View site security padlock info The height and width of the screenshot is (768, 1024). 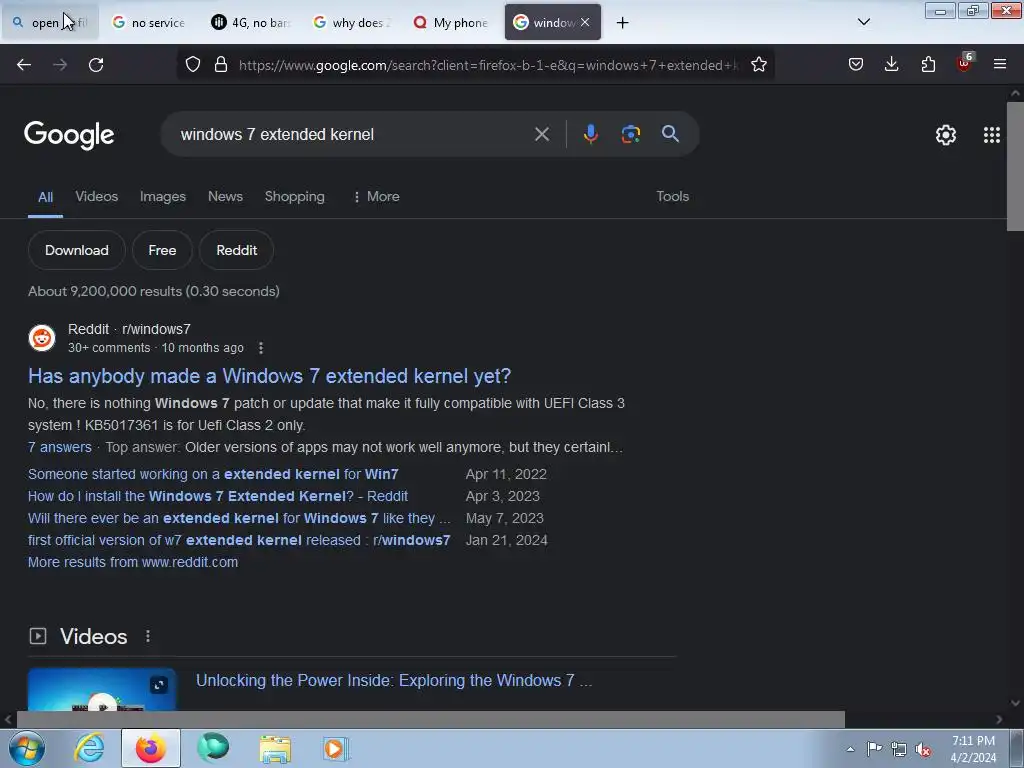coord(221,65)
